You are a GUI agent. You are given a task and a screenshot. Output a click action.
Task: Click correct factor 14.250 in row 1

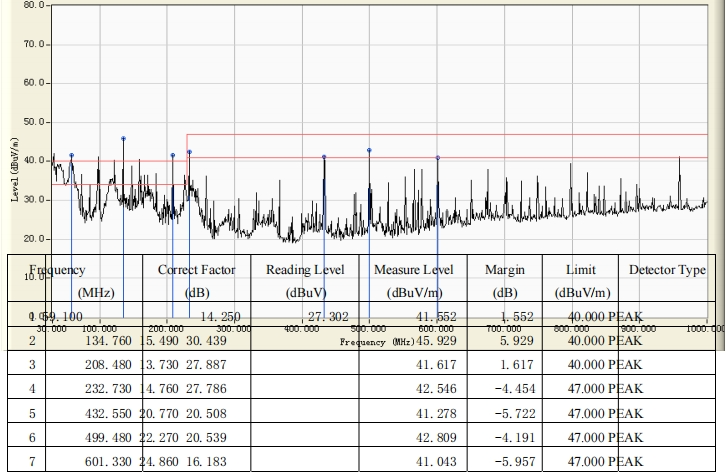pyautogui.click(x=220, y=317)
